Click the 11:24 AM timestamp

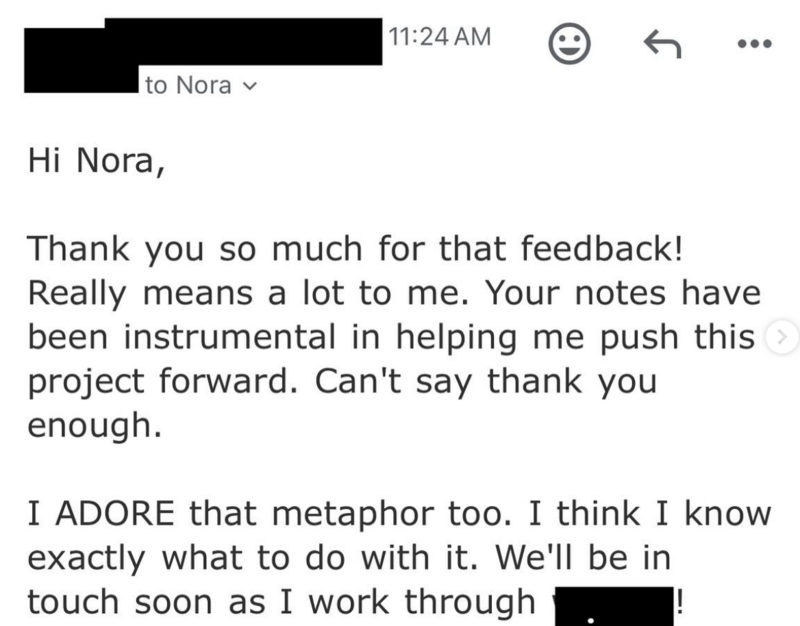point(440,37)
